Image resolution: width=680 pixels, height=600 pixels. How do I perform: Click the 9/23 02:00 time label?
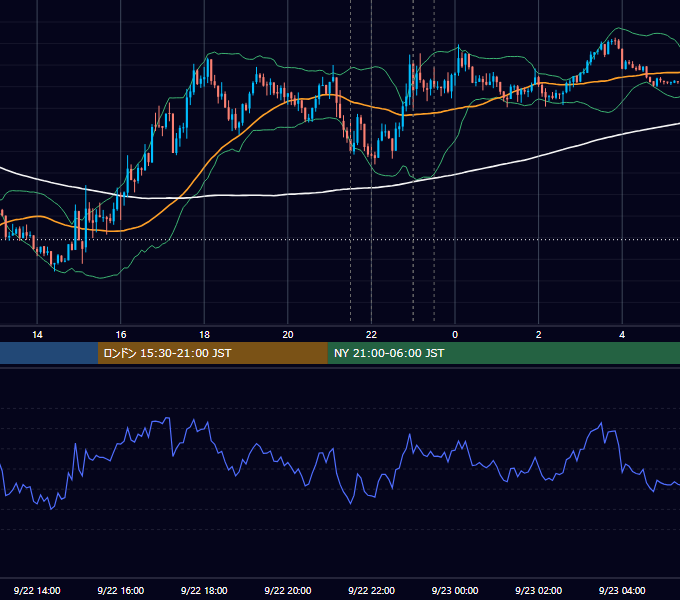(x=538, y=590)
